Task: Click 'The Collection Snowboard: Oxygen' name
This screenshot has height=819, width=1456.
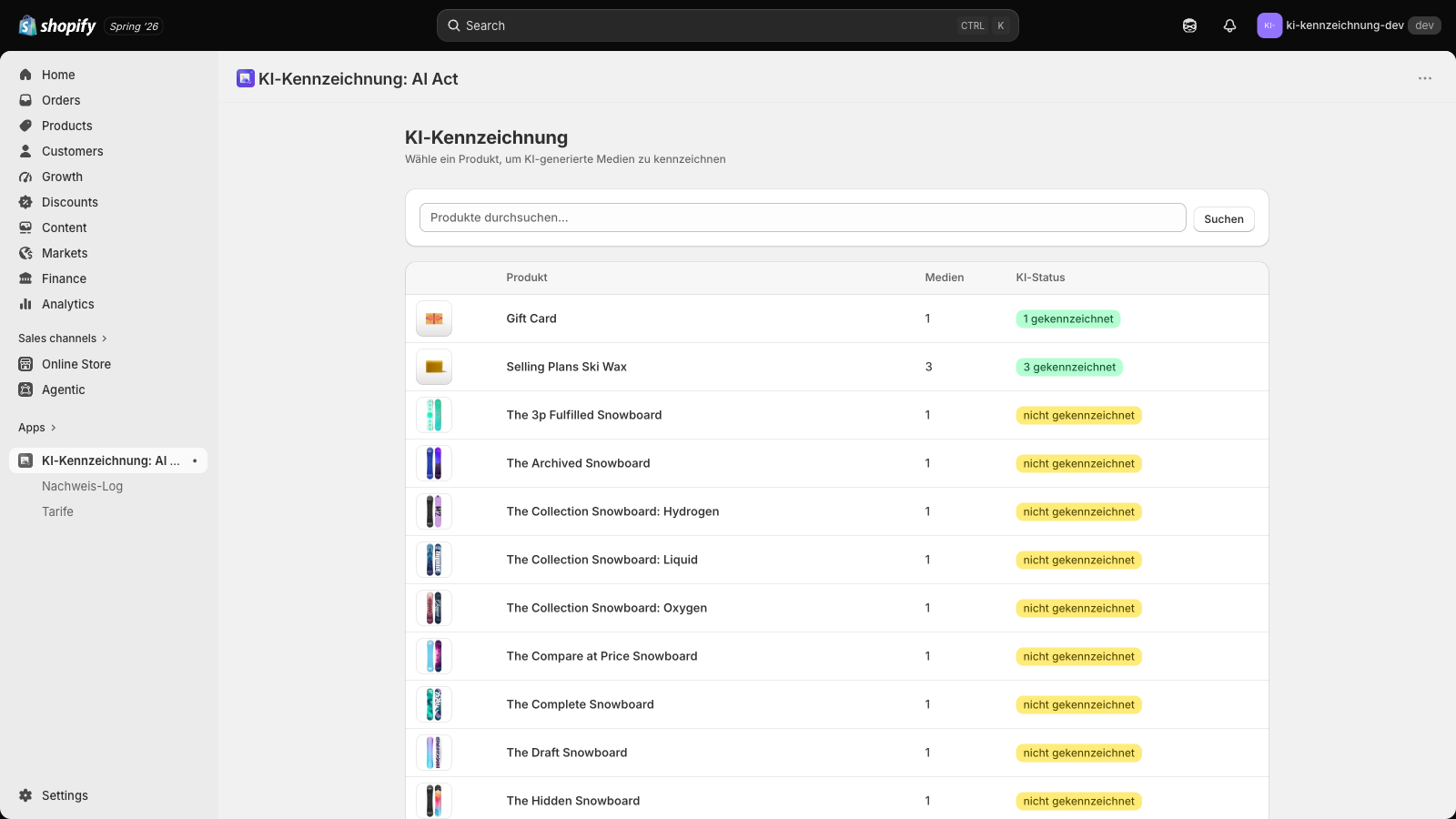Action: (x=607, y=608)
